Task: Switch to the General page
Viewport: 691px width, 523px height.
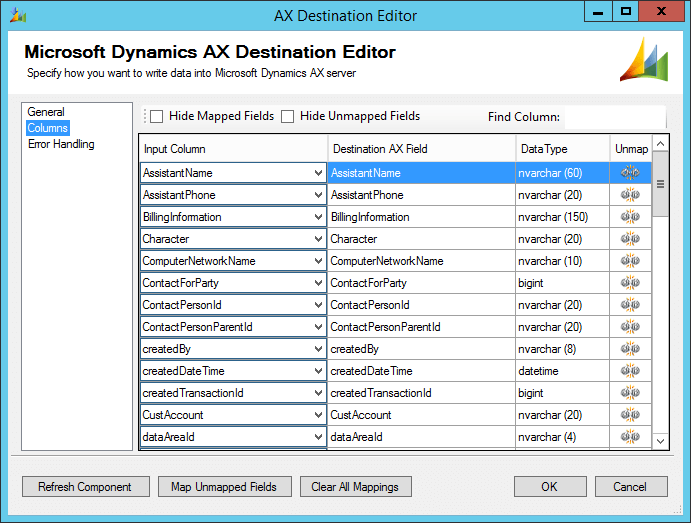Action: pyautogui.click(x=46, y=112)
